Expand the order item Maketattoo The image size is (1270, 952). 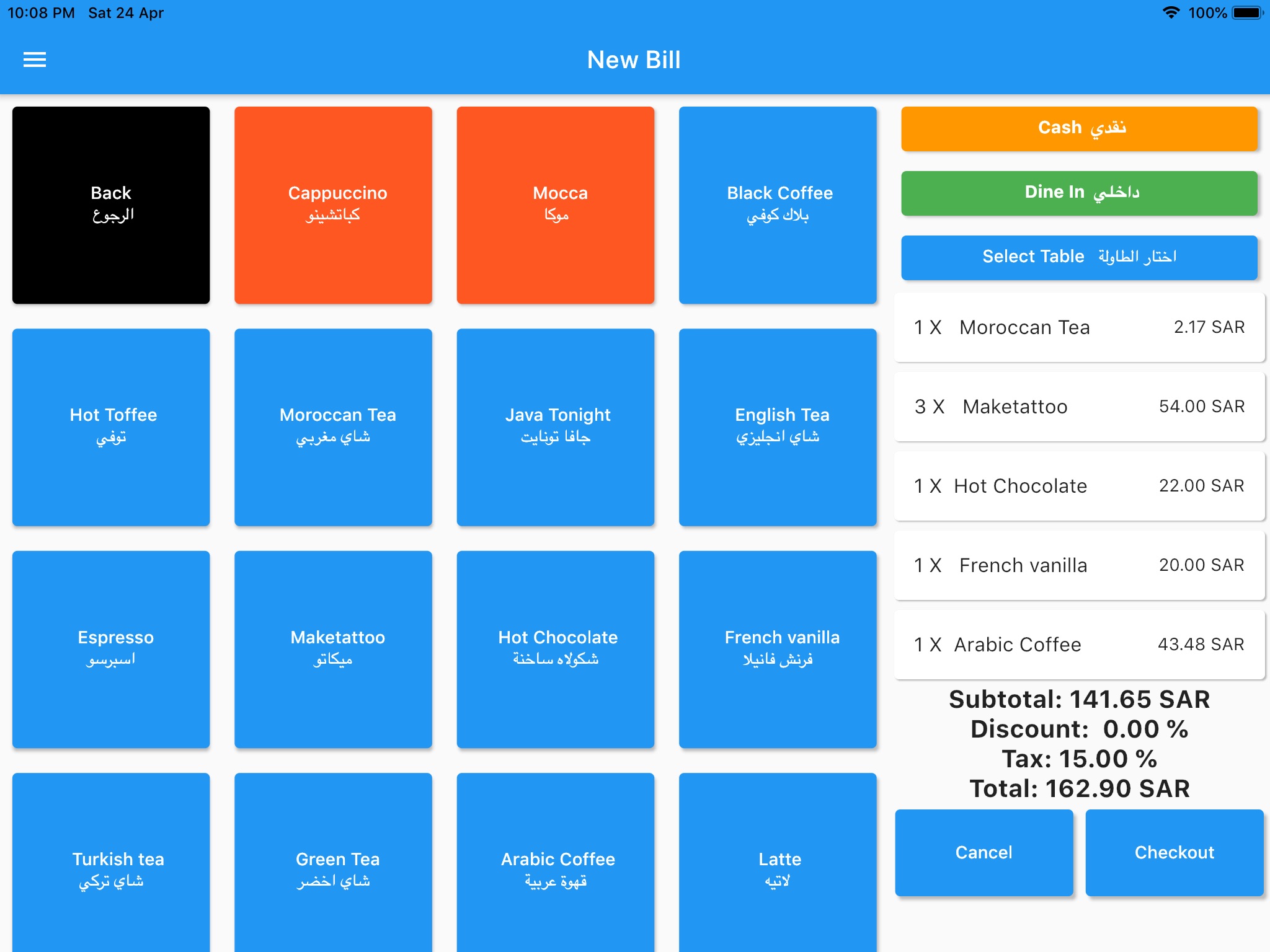pos(1080,405)
